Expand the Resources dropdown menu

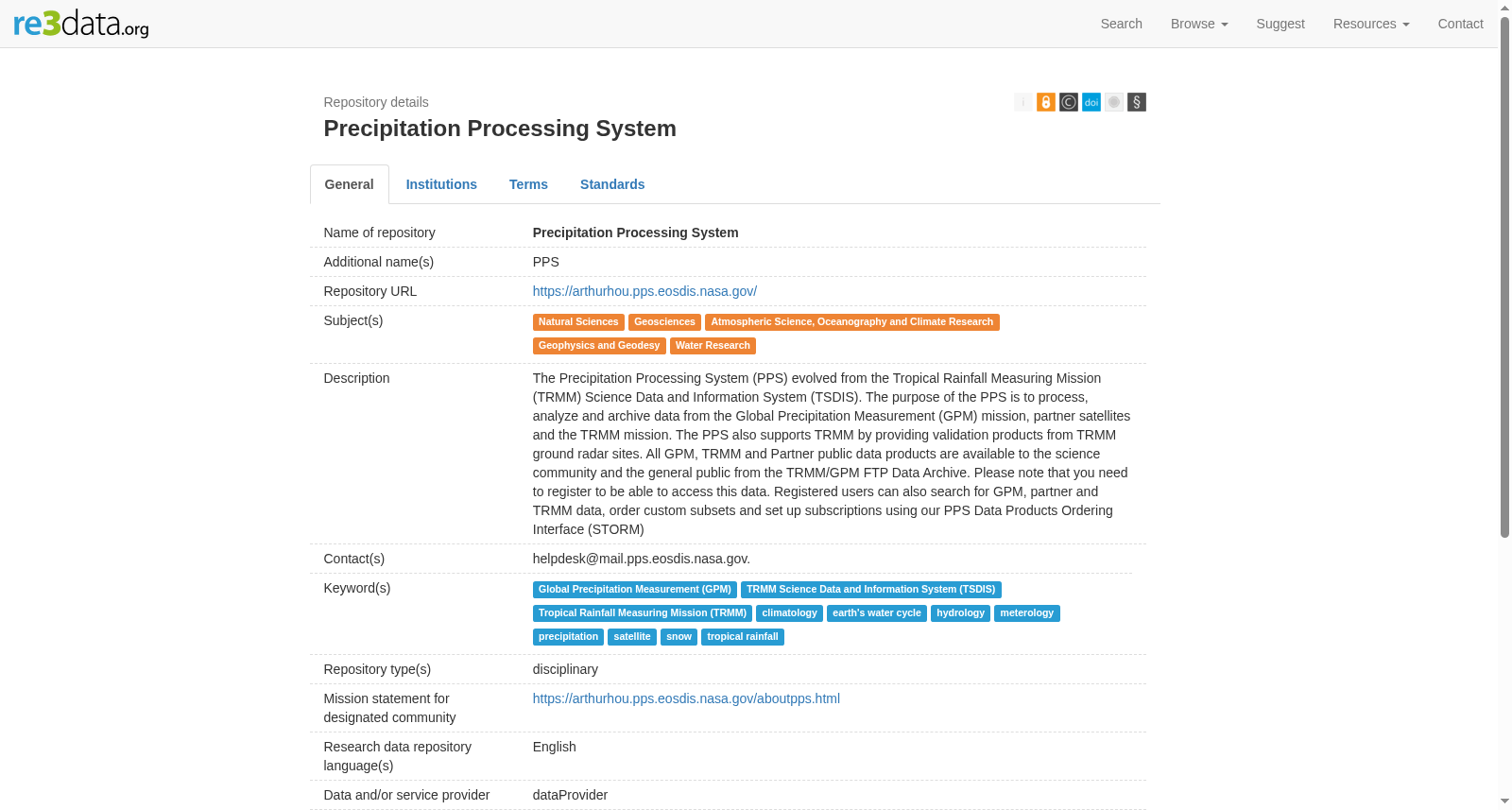tap(1371, 24)
